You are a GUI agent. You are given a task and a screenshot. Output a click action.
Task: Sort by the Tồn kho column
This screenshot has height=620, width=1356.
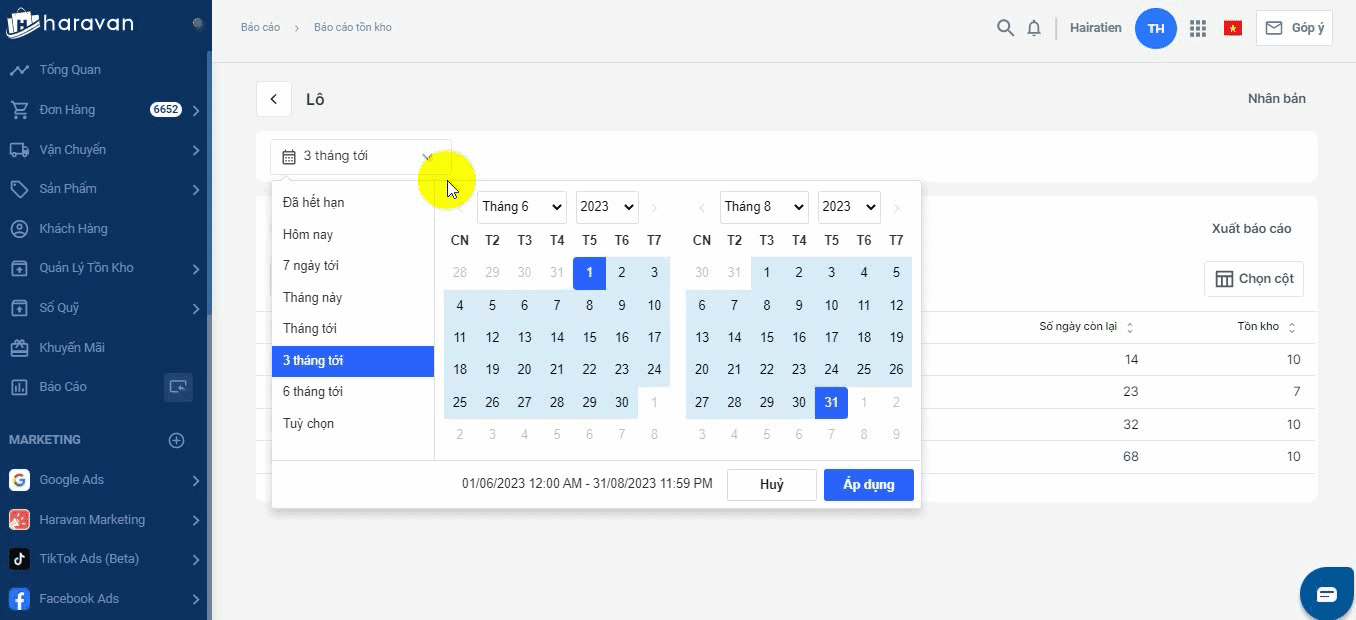tap(1292, 328)
